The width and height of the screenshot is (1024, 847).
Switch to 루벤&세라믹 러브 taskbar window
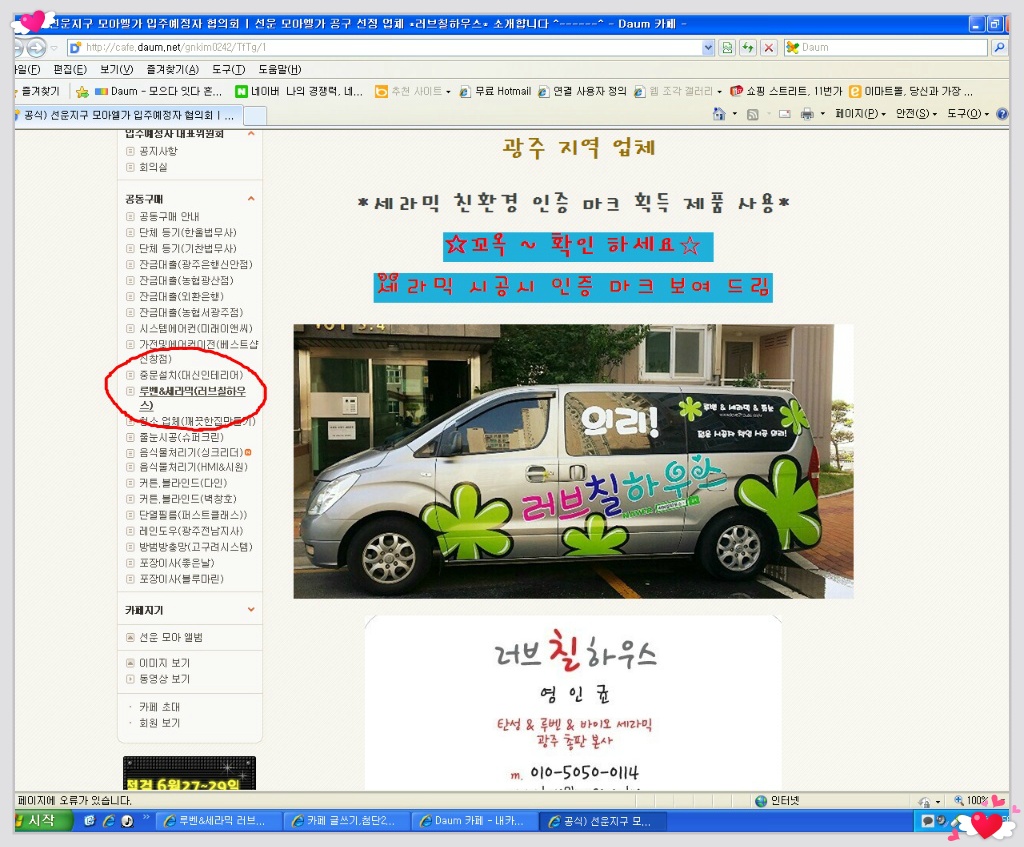pos(219,821)
